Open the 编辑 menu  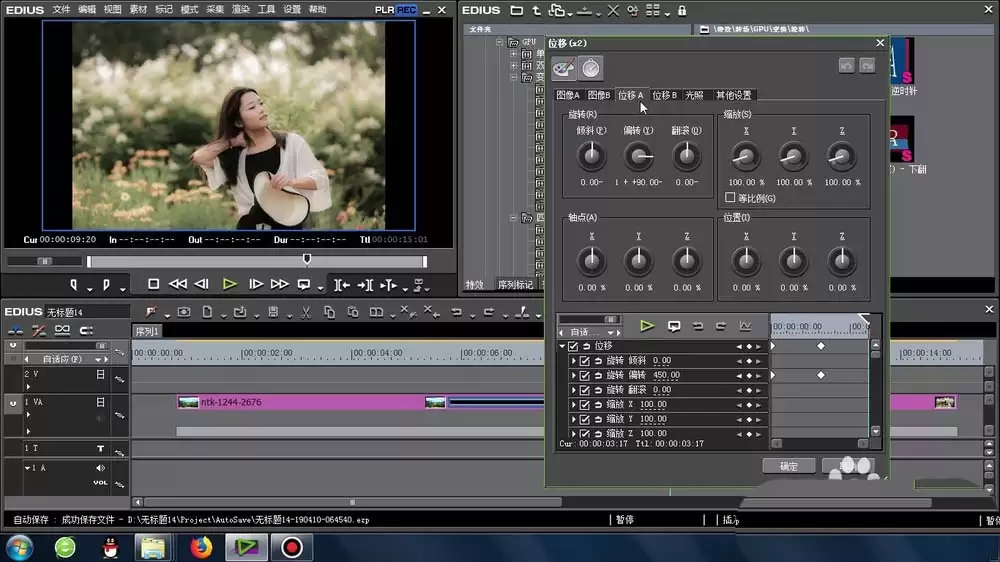click(x=87, y=10)
